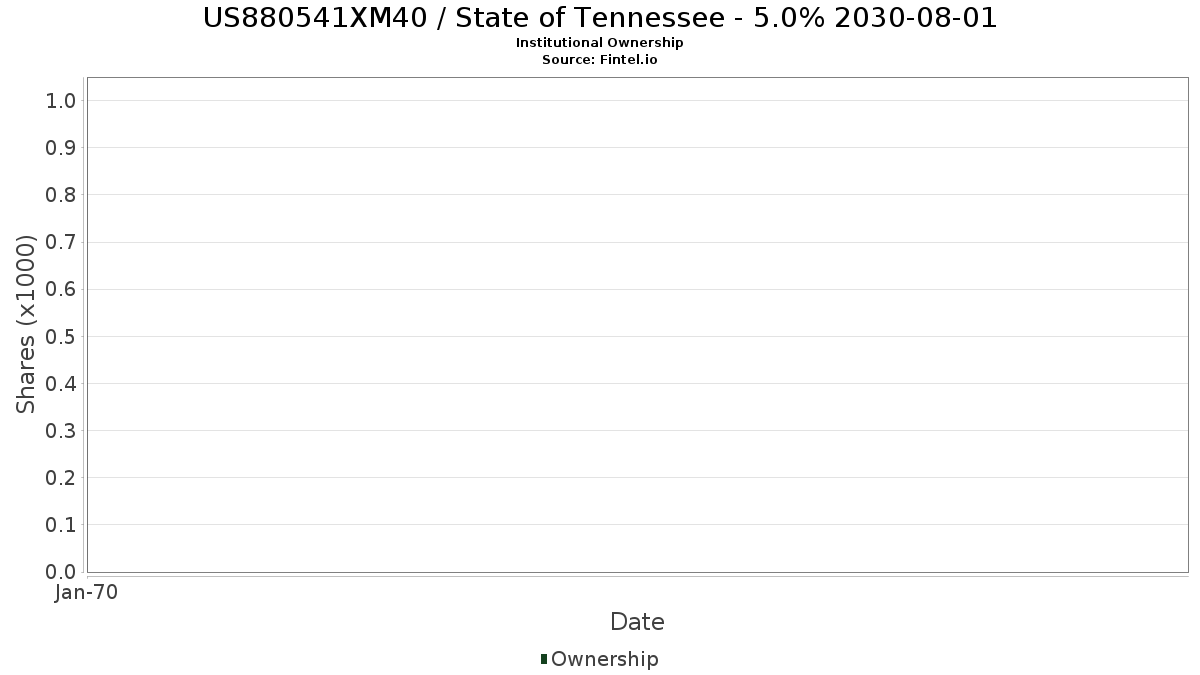Click the 0.8 y-axis tick label
The image size is (1200, 675).
pyautogui.click(x=61, y=194)
